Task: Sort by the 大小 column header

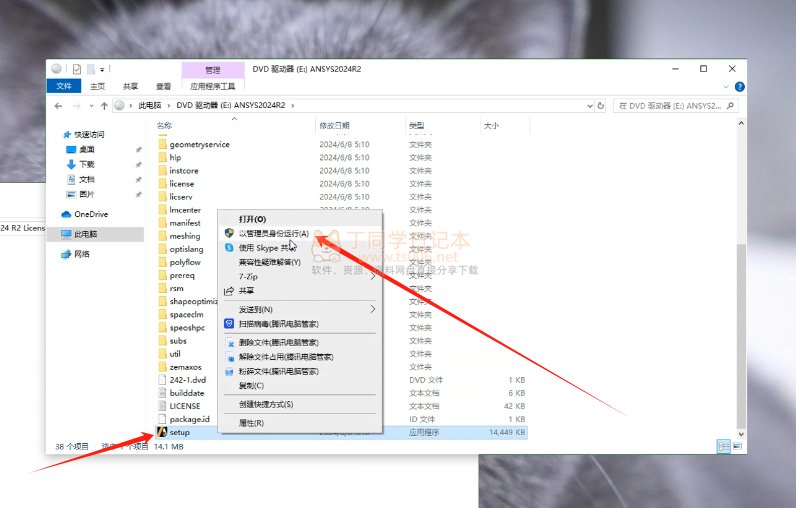Action: (x=491, y=125)
